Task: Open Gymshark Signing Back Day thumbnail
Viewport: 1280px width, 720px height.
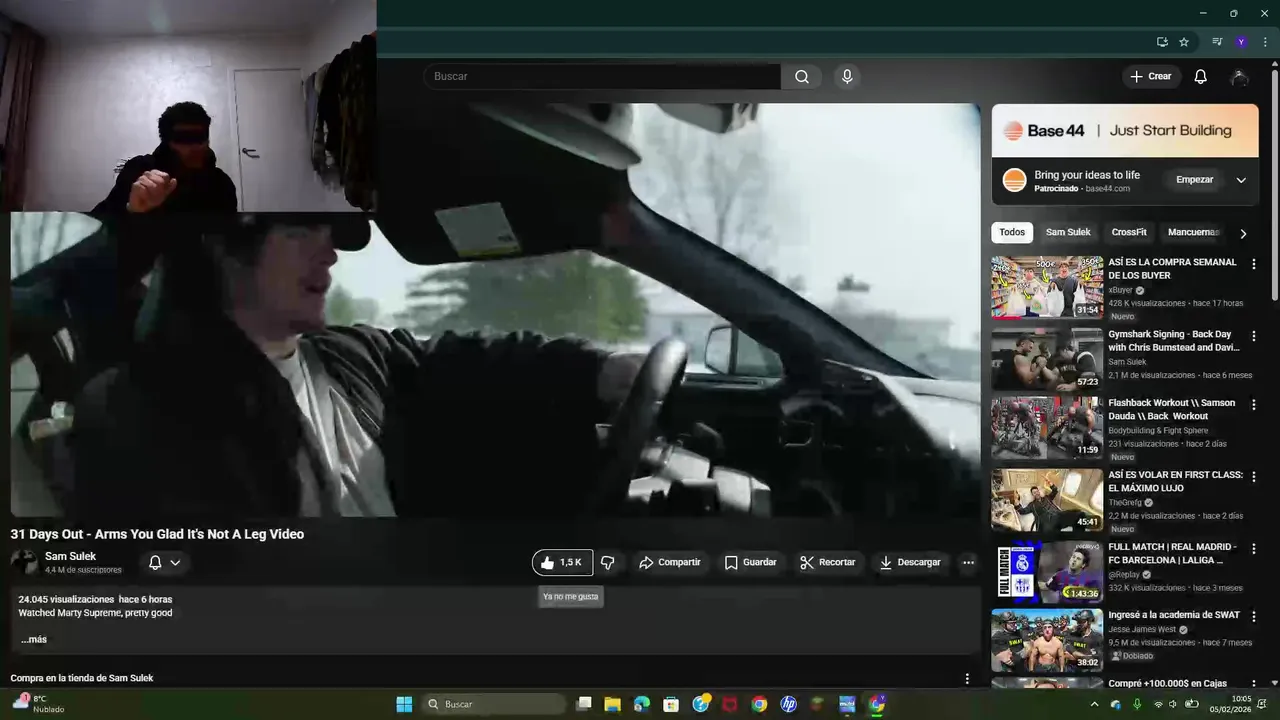Action: [x=1047, y=359]
